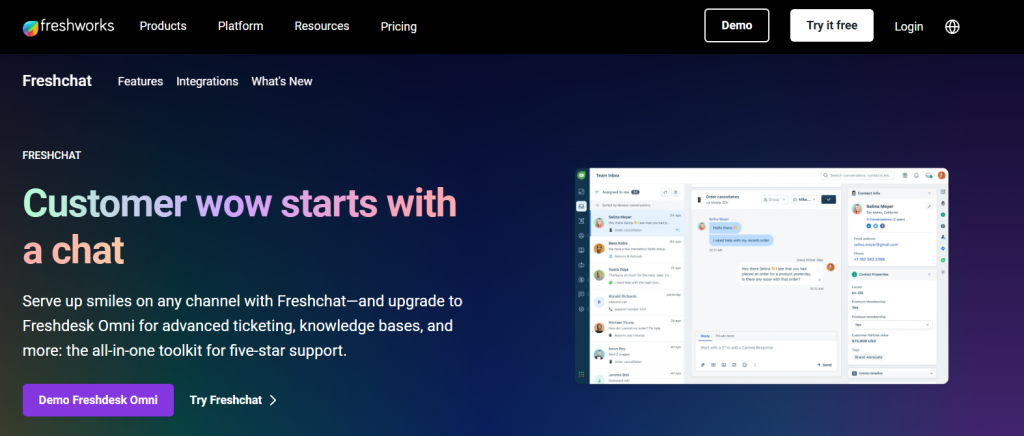Click the canned response reply text area

click(x=765, y=348)
